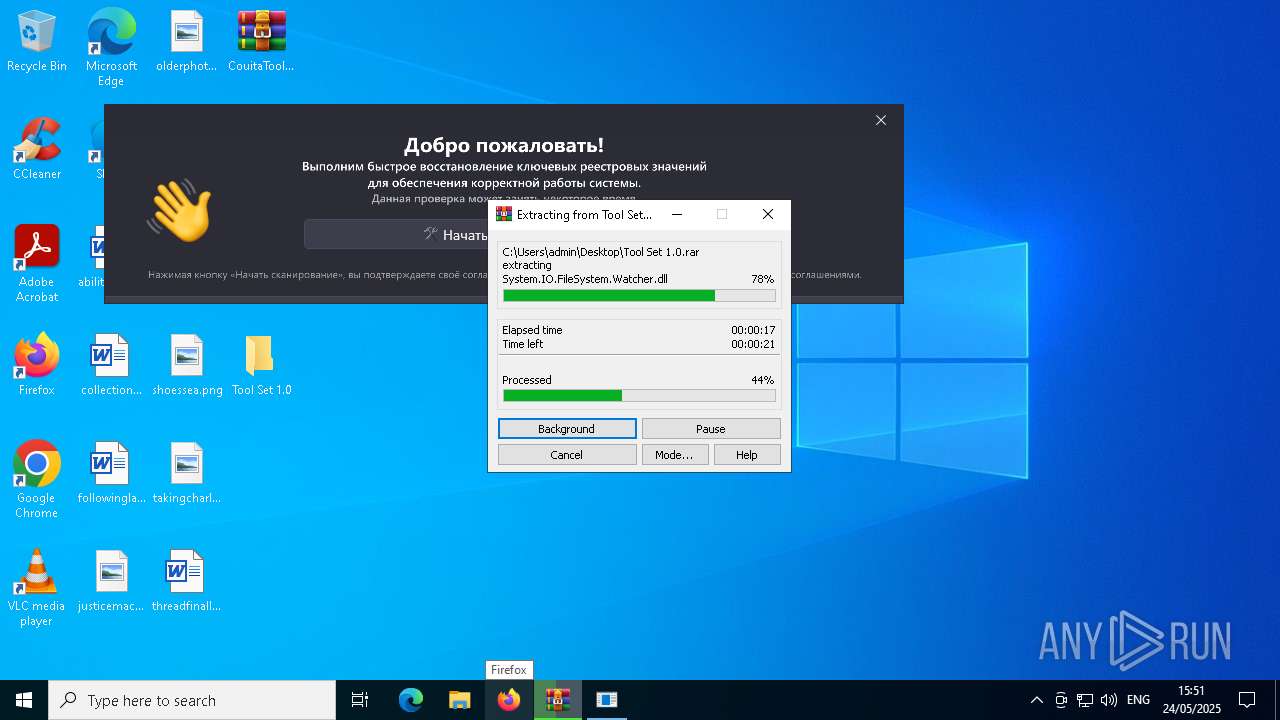Open Help in the extraction dialog
Image resolution: width=1280 pixels, height=720 pixels.
pos(747,455)
